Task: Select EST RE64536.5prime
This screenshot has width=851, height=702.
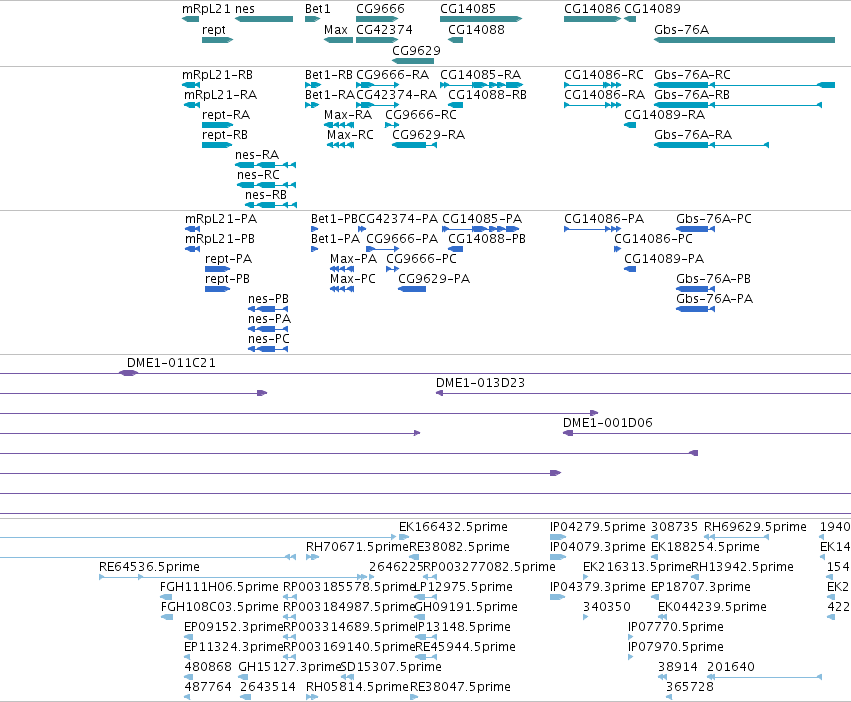Action: tap(149, 567)
